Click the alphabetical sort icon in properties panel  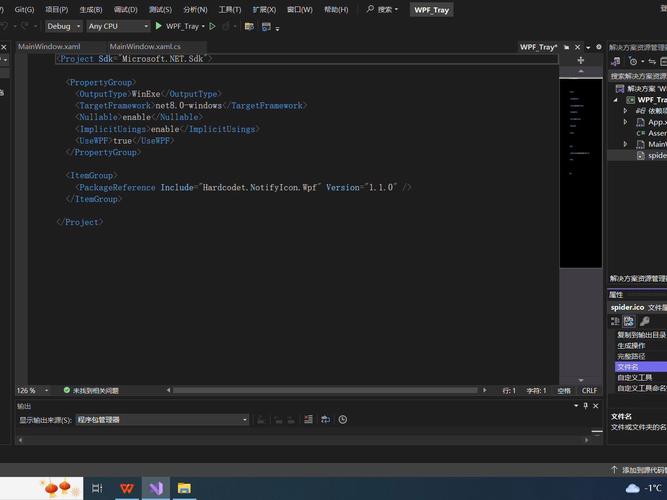pos(630,321)
